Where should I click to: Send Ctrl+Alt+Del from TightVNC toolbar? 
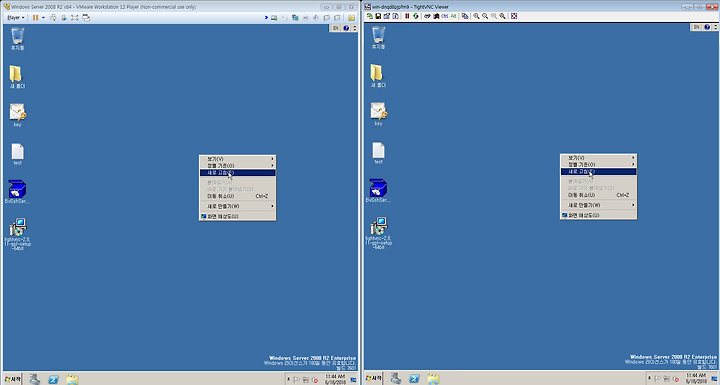(427, 16)
